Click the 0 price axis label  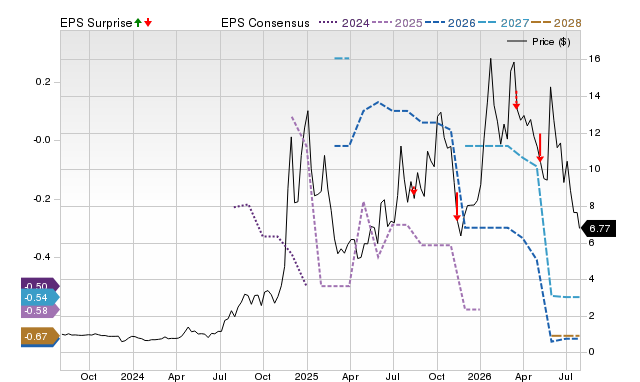(591, 352)
